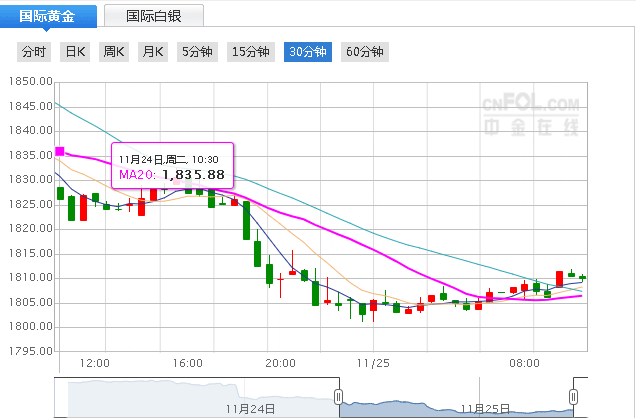Click the 16:00 label on time axis
Image resolution: width=636 pixels, height=418 pixels.
pyautogui.click(x=188, y=364)
